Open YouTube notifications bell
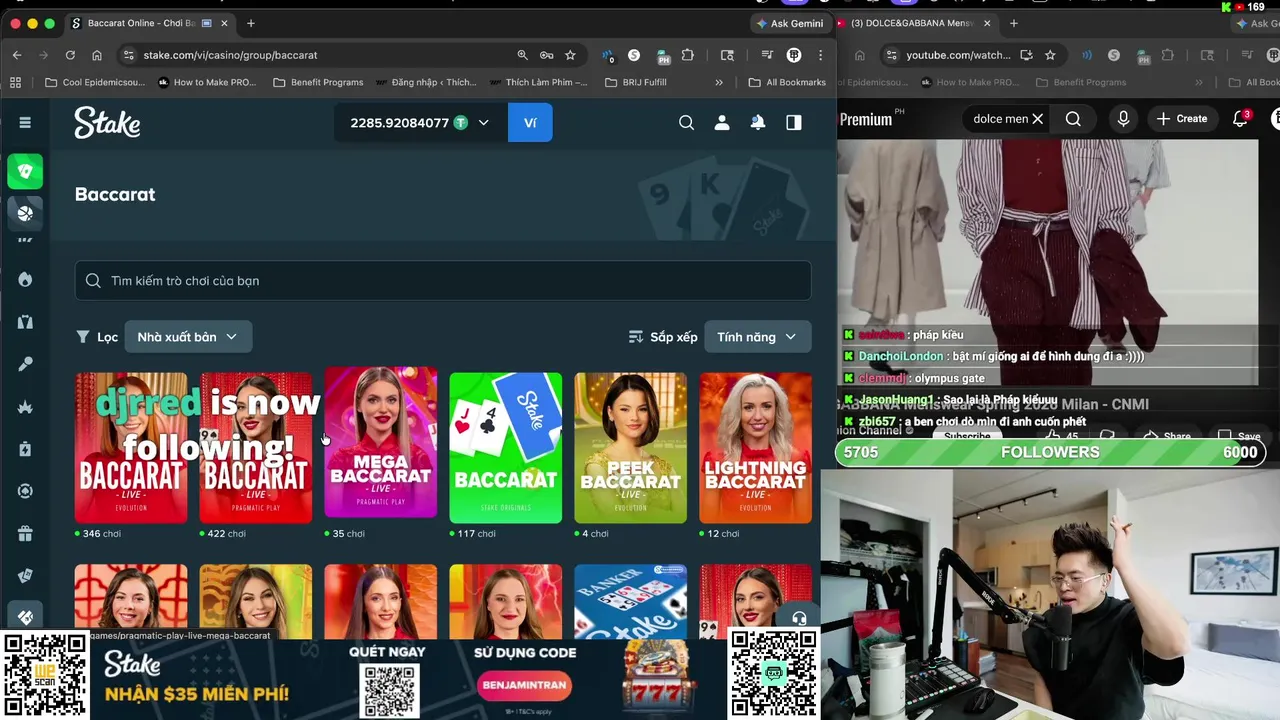The image size is (1280, 720). (x=1240, y=119)
